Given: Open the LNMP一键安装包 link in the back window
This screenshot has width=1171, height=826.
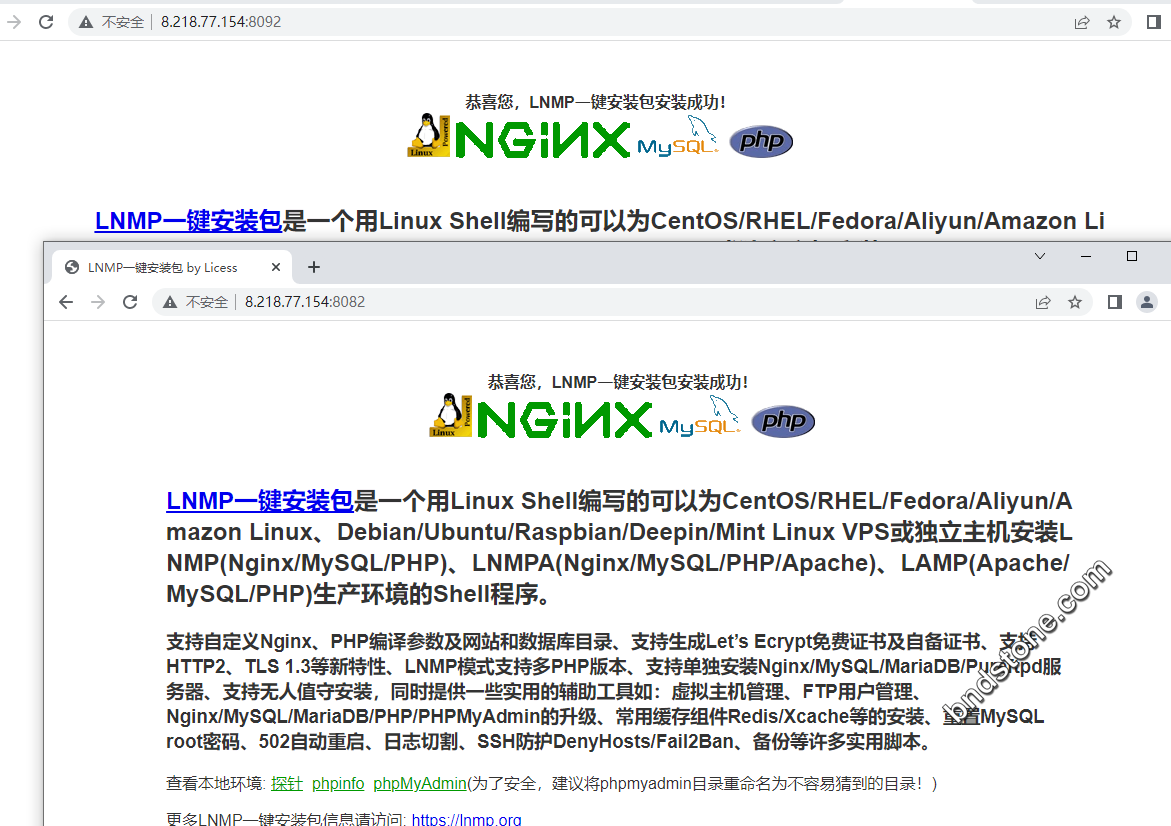Looking at the screenshot, I should point(188,221).
